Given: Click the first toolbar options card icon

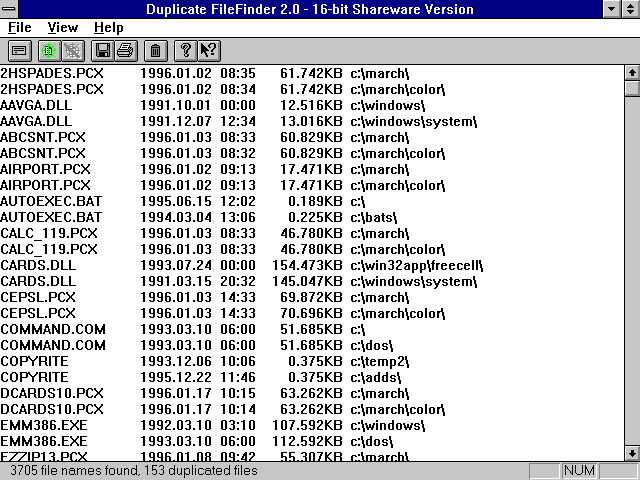Looking at the screenshot, I should click(20, 49).
